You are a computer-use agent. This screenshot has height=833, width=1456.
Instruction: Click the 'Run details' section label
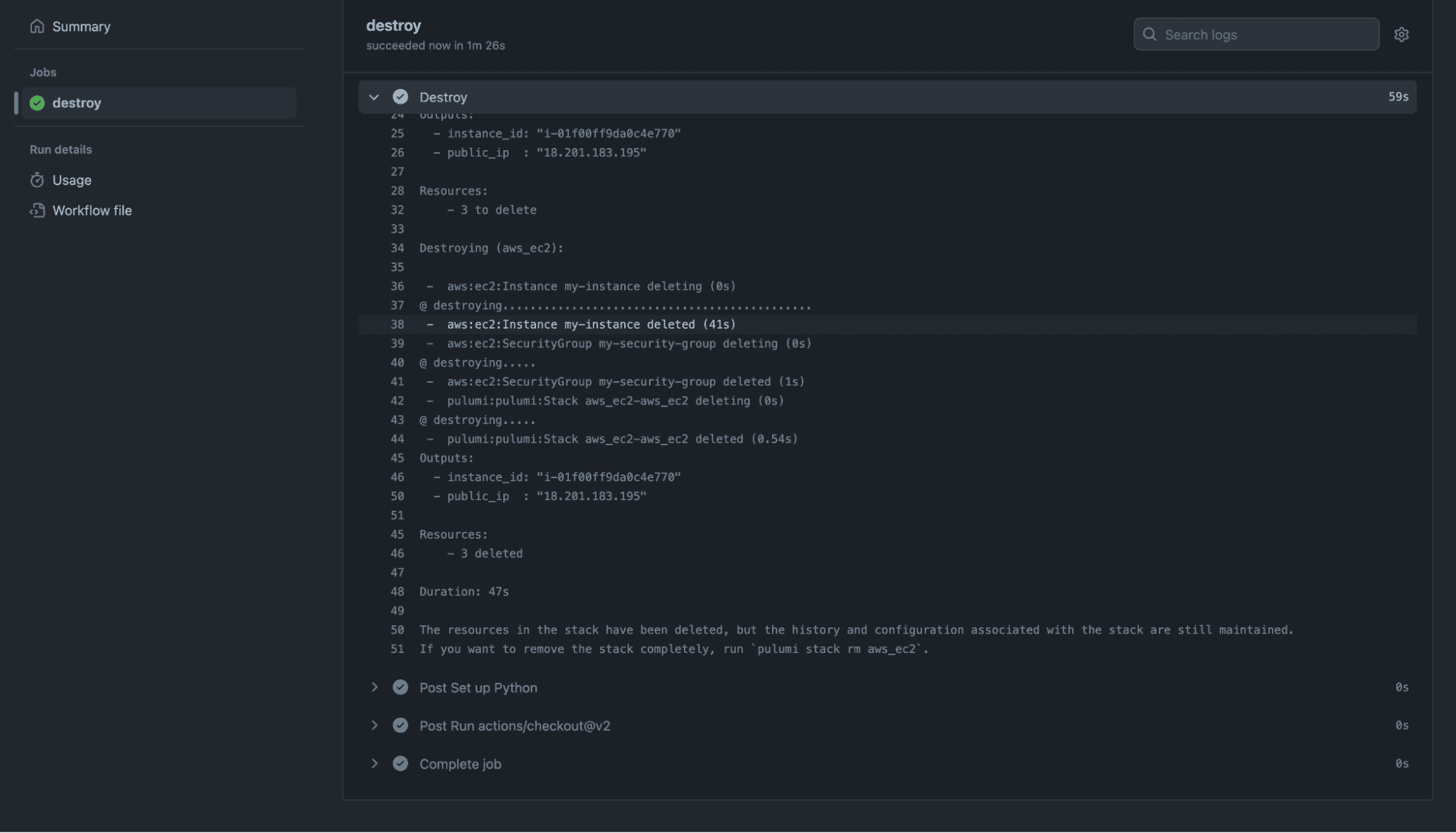(60, 149)
